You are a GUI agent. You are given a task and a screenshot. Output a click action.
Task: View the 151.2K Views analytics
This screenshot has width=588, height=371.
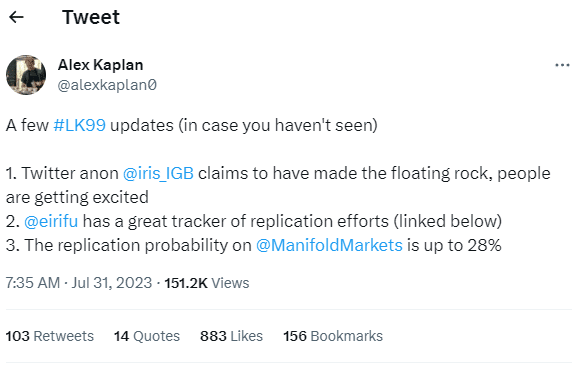(207, 283)
